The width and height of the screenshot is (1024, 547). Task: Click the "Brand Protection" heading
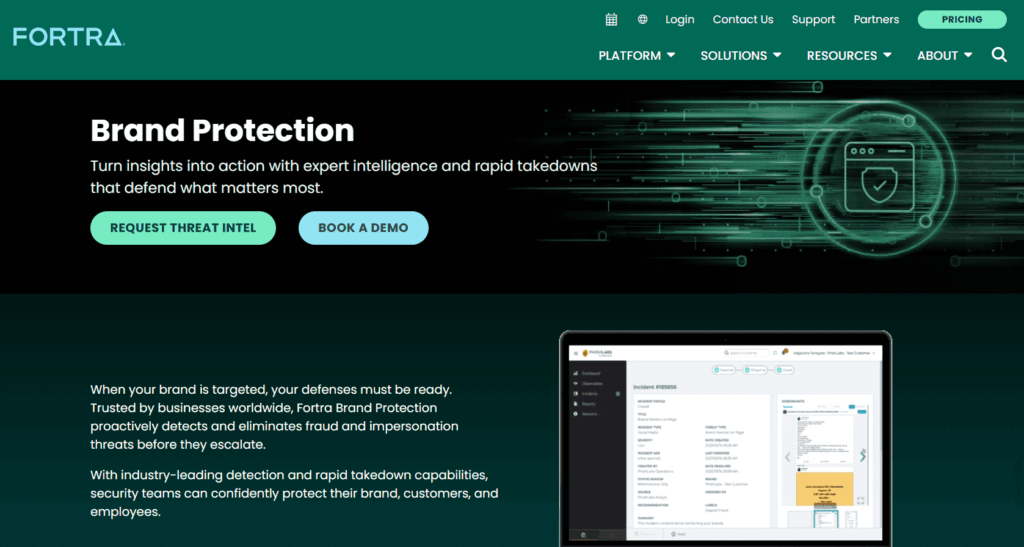[x=222, y=131]
